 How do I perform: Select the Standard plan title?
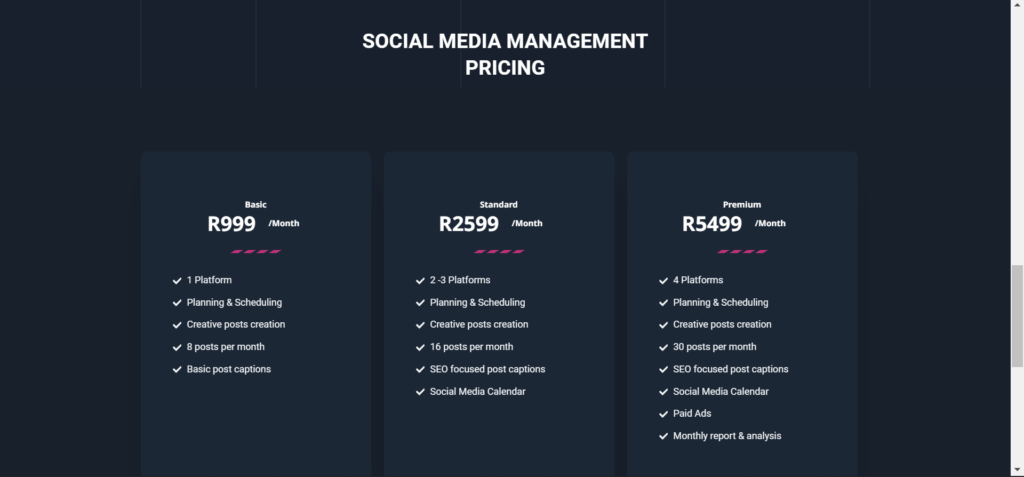point(498,205)
